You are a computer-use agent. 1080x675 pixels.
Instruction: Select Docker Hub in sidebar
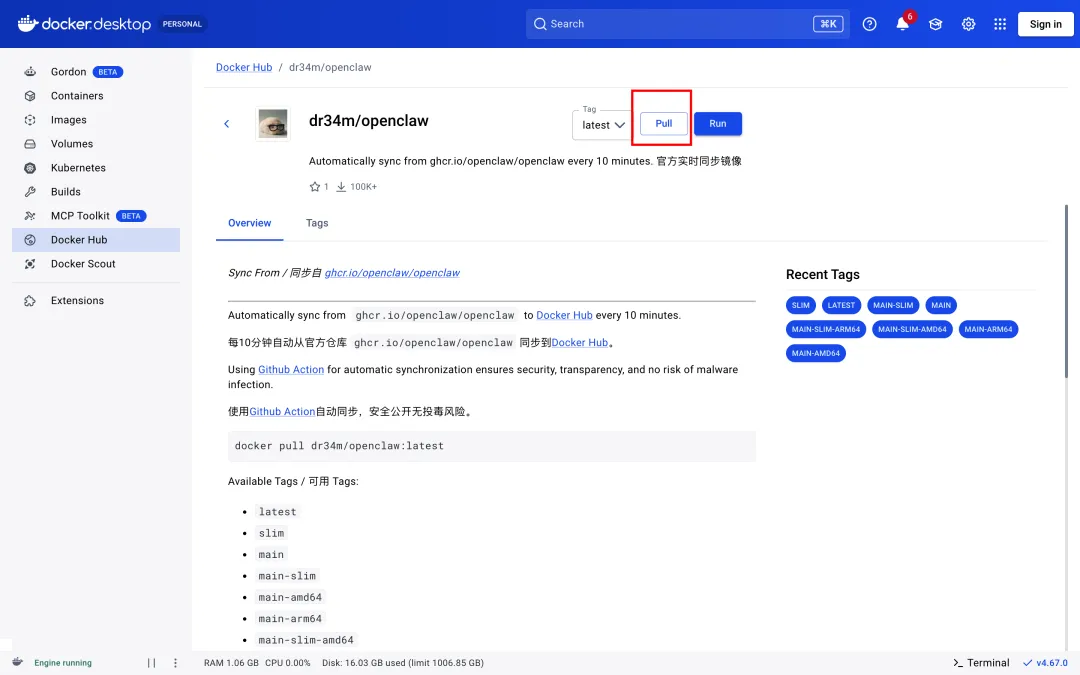[96, 240]
